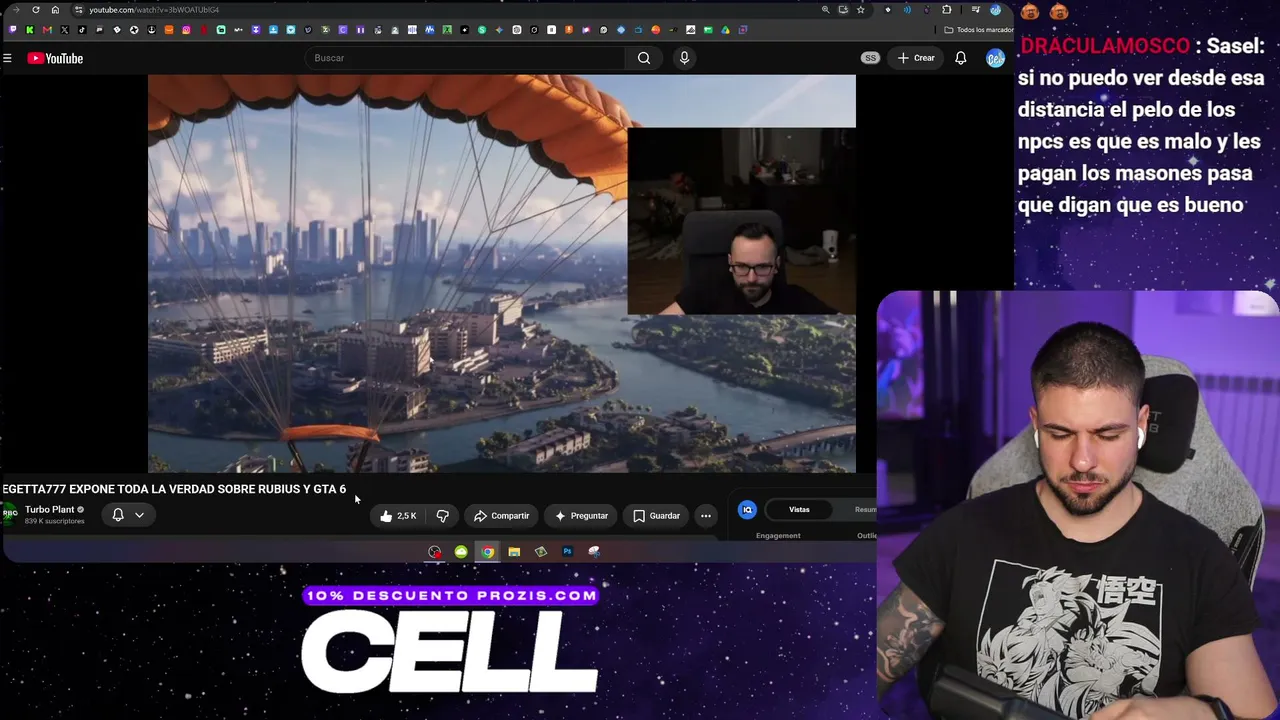Screen dimensions: 1280x720
Task: Open Photoshop from the taskbar
Action: click(567, 552)
